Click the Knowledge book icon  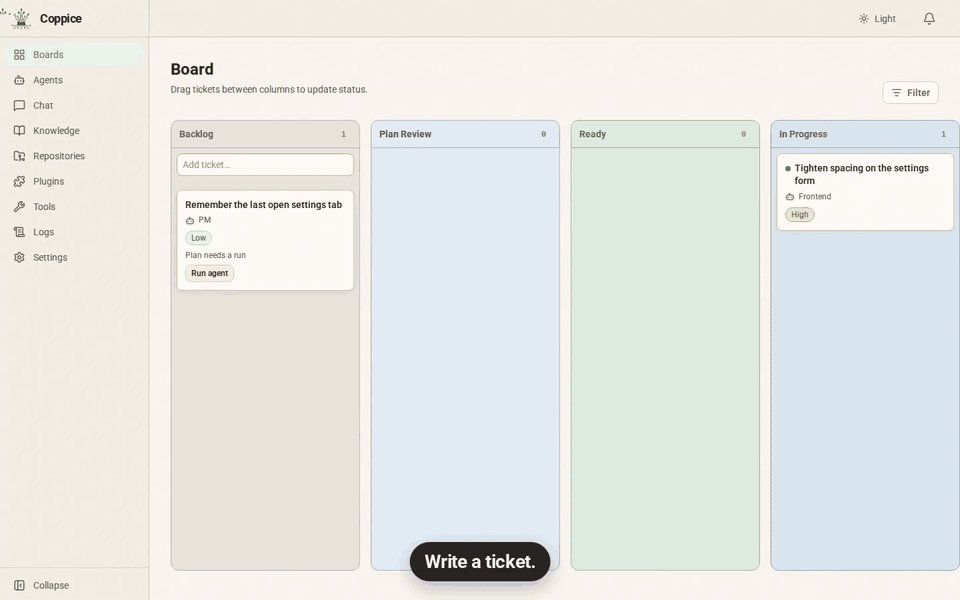tap(20, 130)
